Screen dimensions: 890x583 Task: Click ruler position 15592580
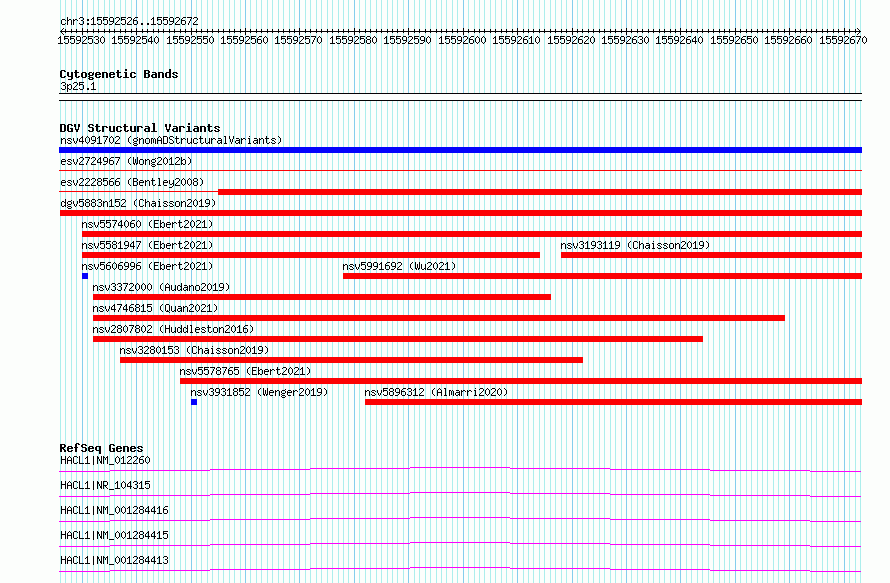tap(353, 40)
